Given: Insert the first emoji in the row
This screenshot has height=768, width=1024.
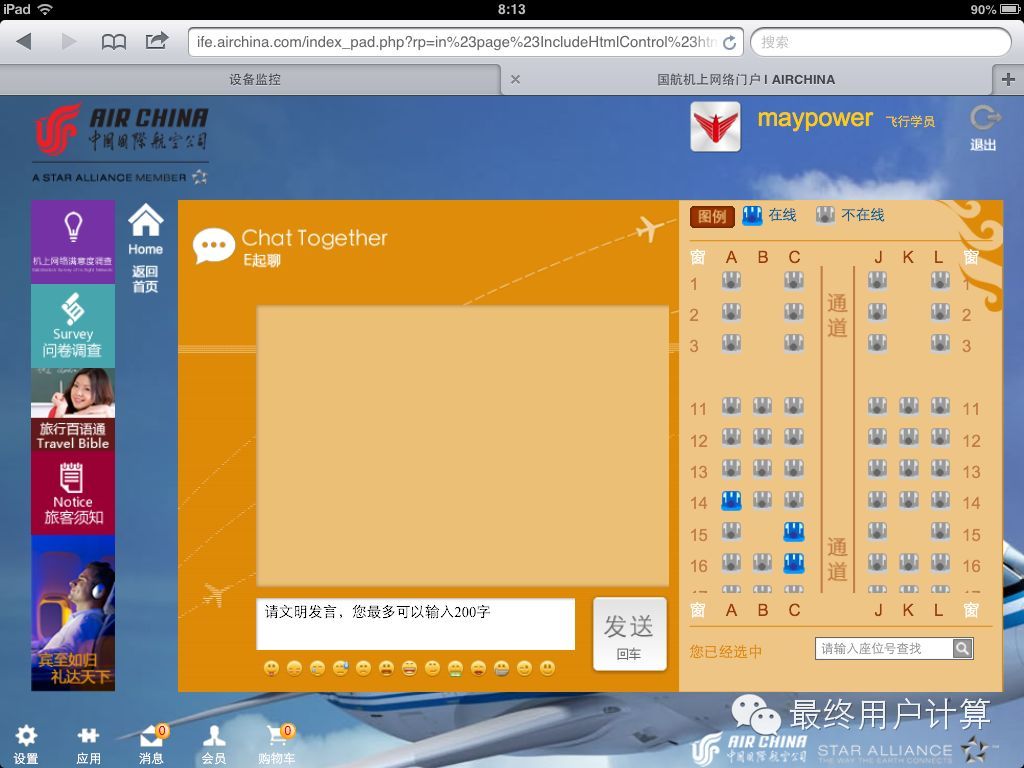Looking at the screenshot, I should click(271, 667).
